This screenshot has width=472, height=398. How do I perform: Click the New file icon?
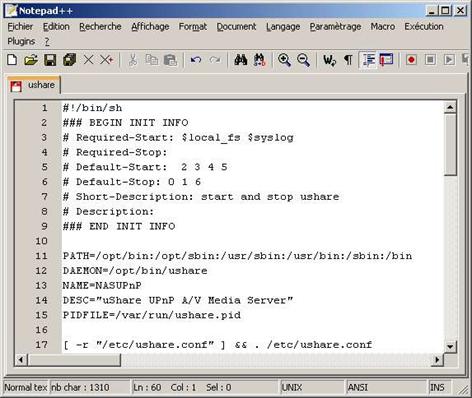pos(12,60)
